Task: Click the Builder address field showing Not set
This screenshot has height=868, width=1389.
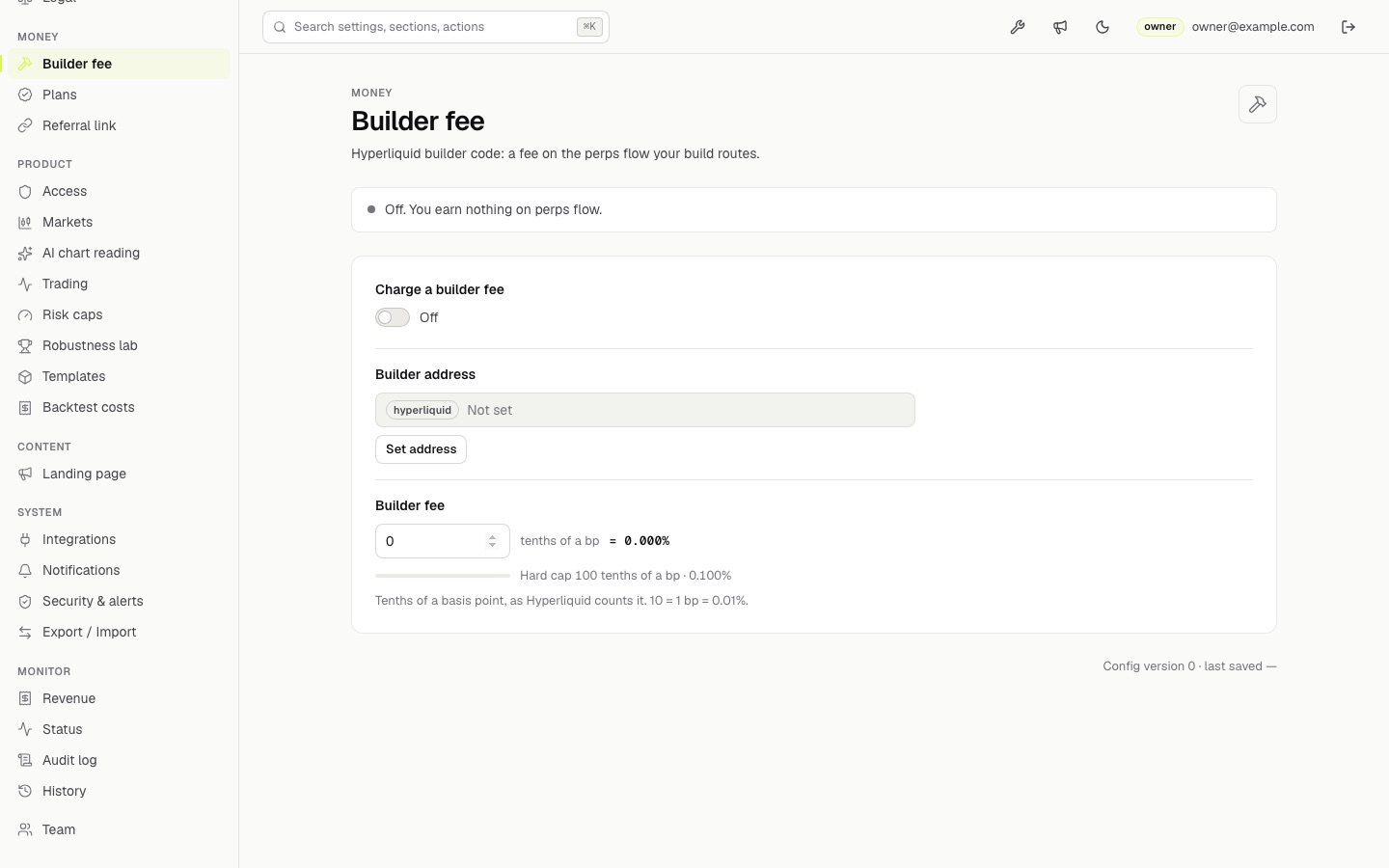Action: pos(645,410)
